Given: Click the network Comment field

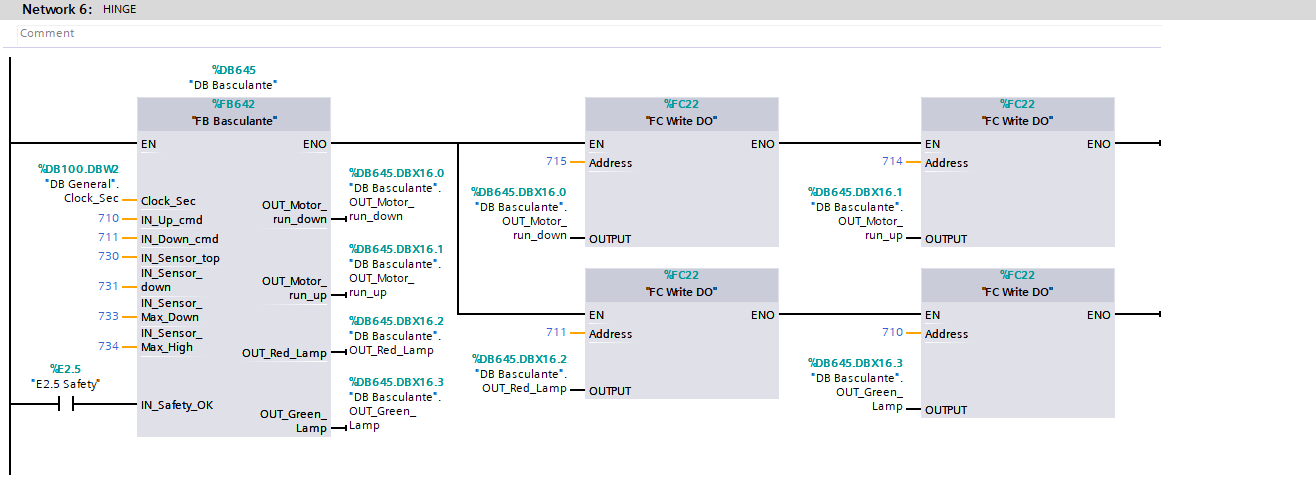Looking at the screenshot, I should point(590,33).
